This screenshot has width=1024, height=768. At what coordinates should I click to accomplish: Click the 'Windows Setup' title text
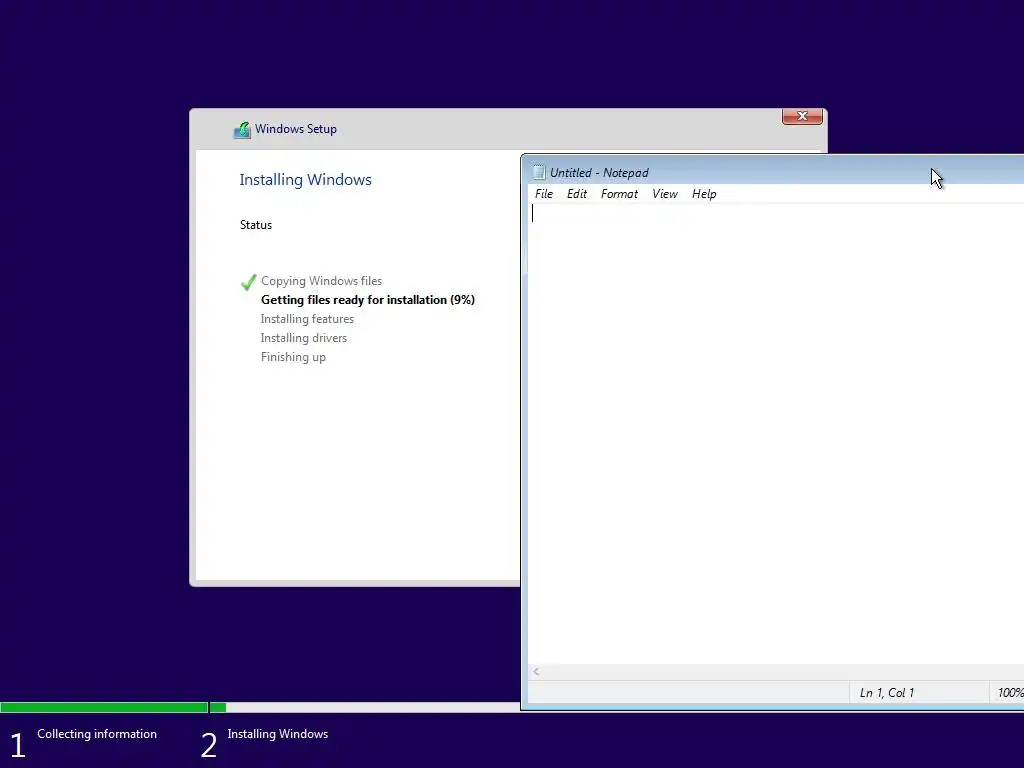(296, 129)
